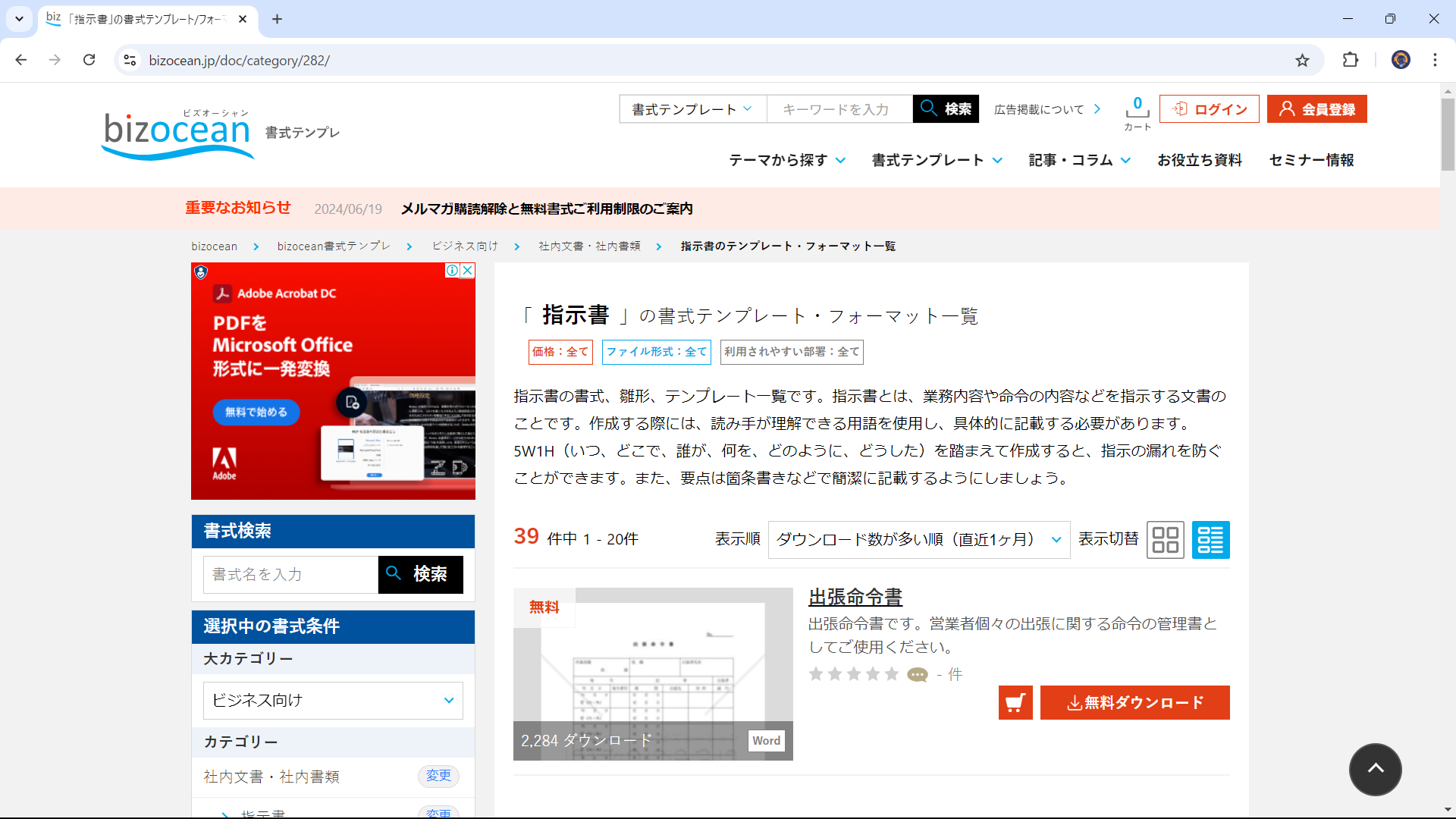The height and width of the screenshot is (819, 1456).
Task: Click the address bar URL
Action: (240, 61)
